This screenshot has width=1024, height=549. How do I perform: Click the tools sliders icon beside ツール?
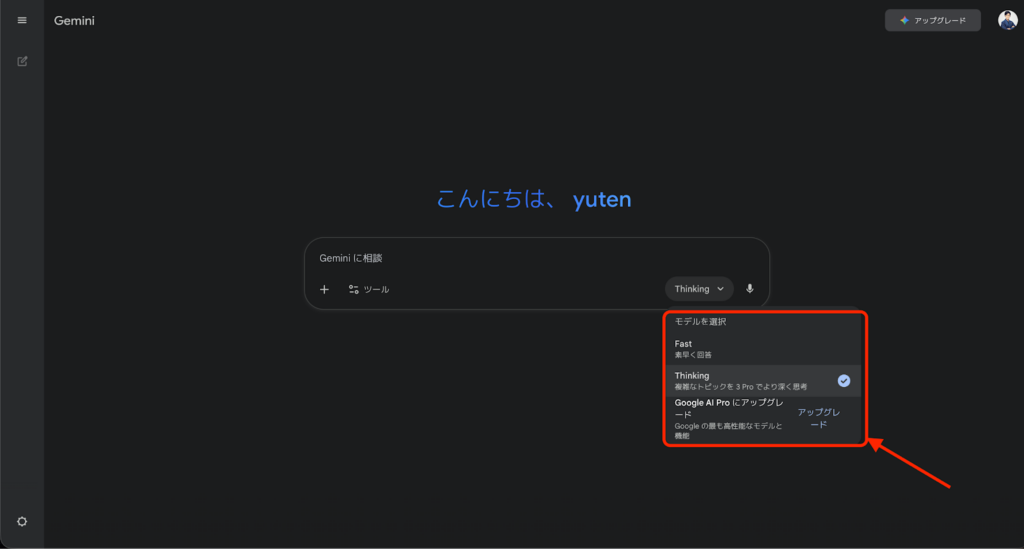tap(354, 289)
